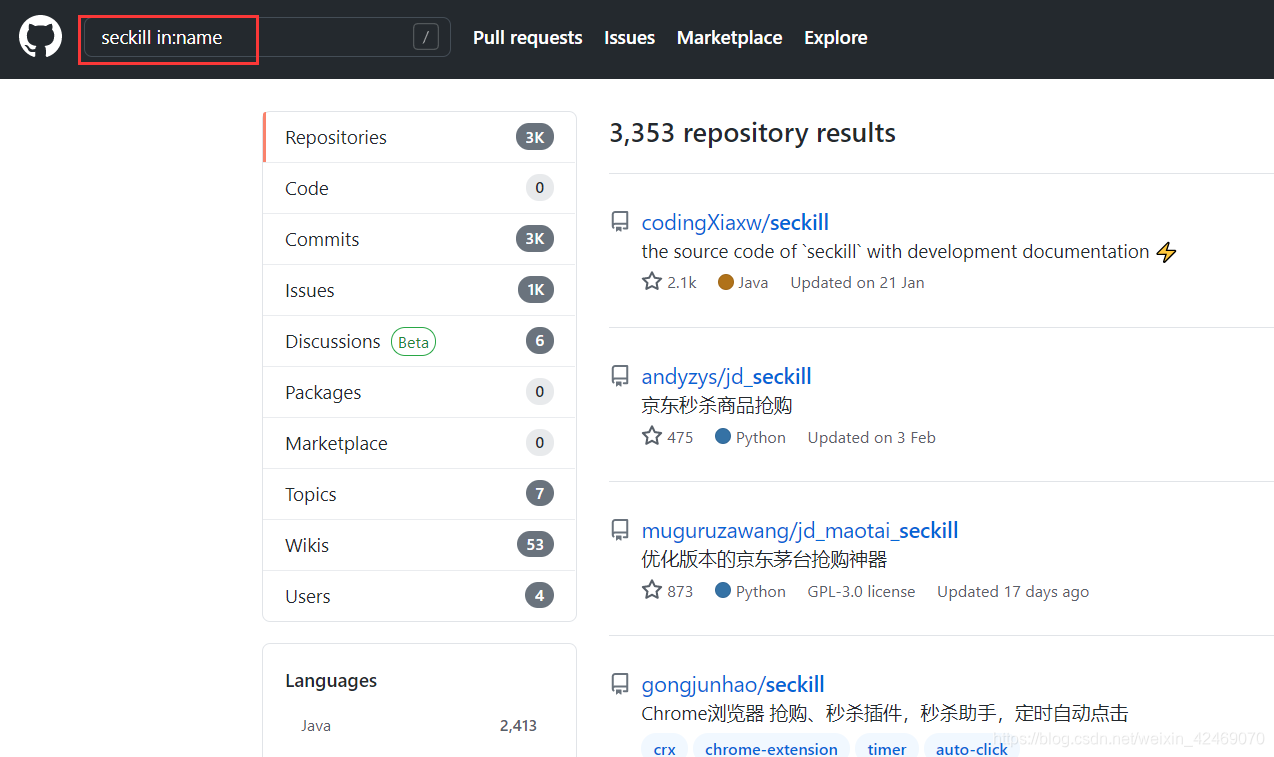Open the andyzys/jd_seckill repository
This screenshot has height=757, width=1274.
[x=726, y=376]
